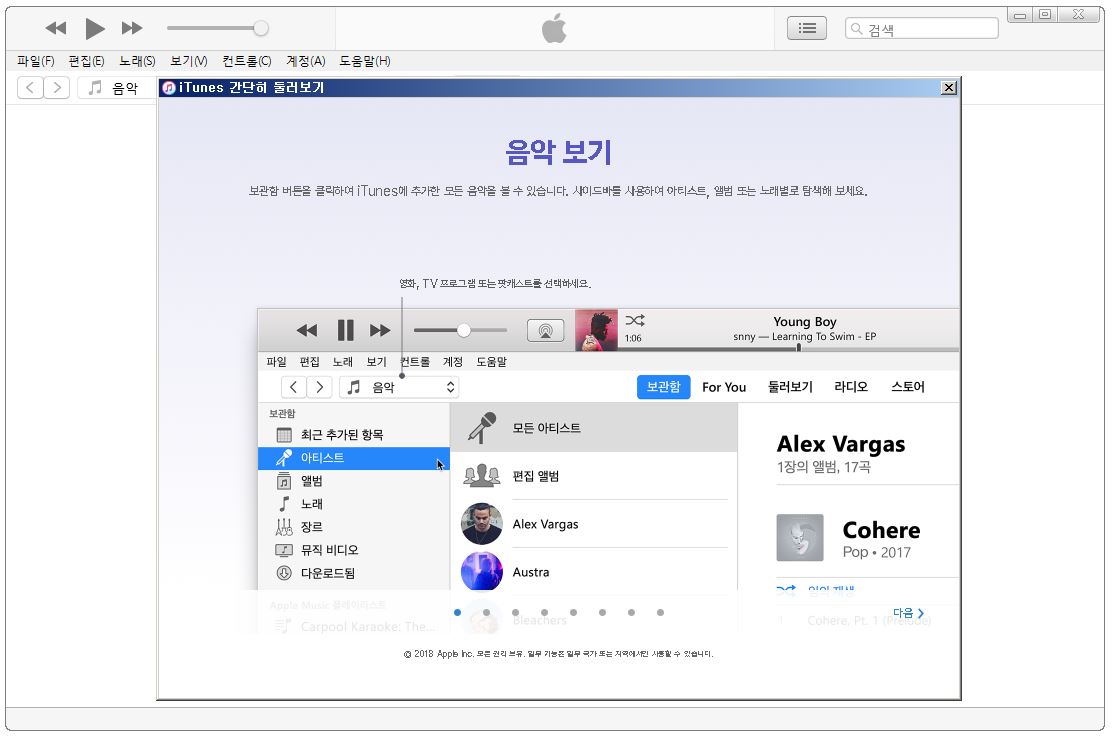Close the iTunes 간단히 둘러보기 dialog
This screenshot has width=1115, height=736.
click(949, 87)
